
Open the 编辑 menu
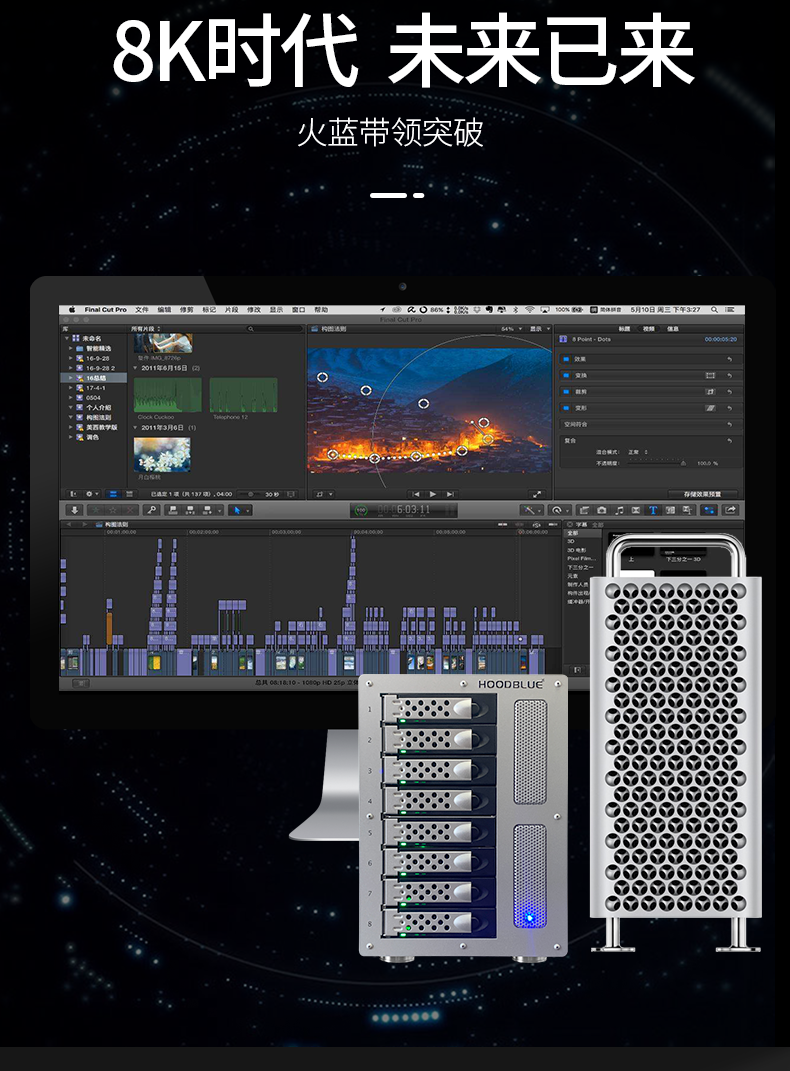[164, 309]
